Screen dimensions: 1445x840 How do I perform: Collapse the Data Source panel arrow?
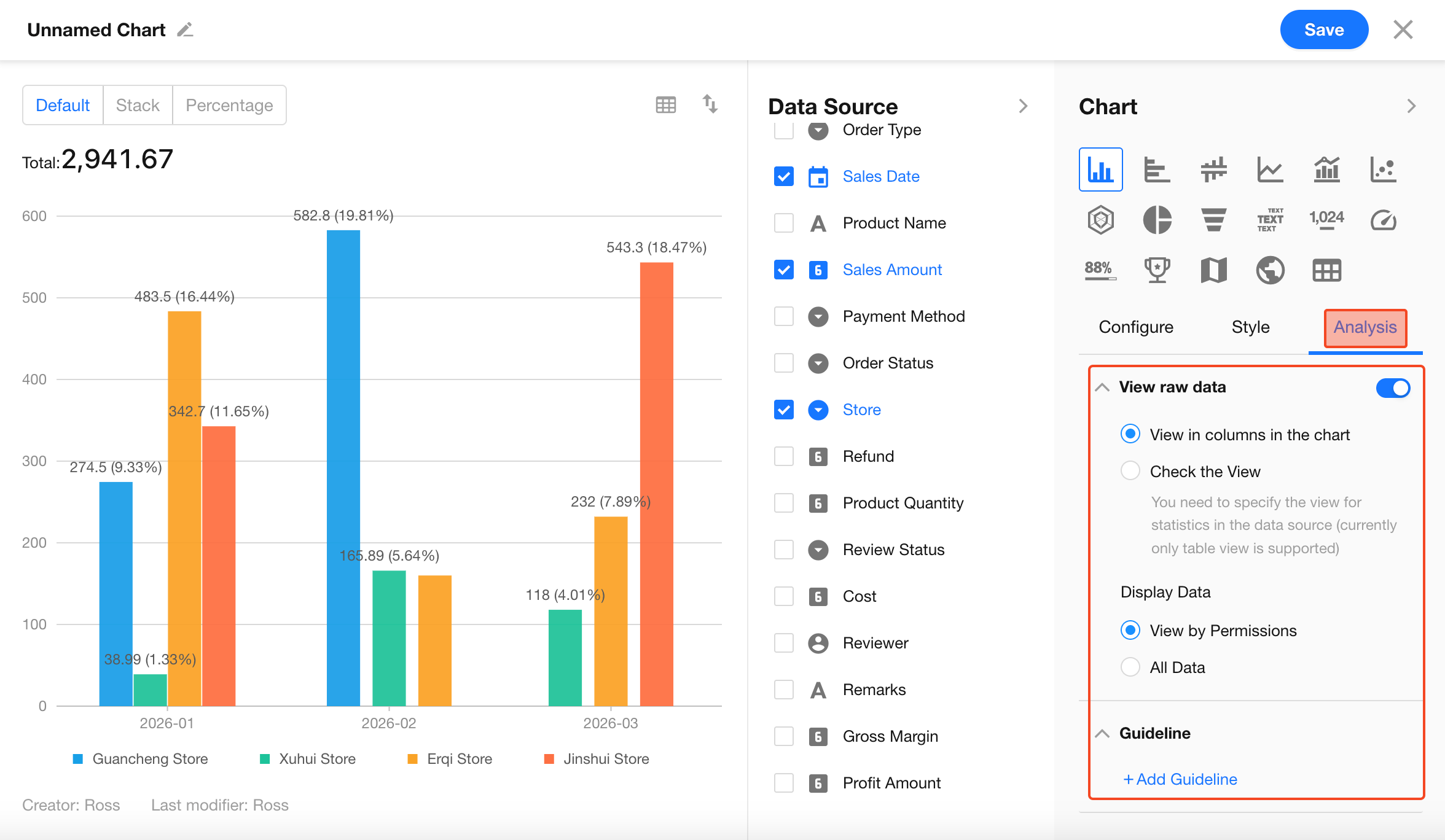tap(1023, 106)
